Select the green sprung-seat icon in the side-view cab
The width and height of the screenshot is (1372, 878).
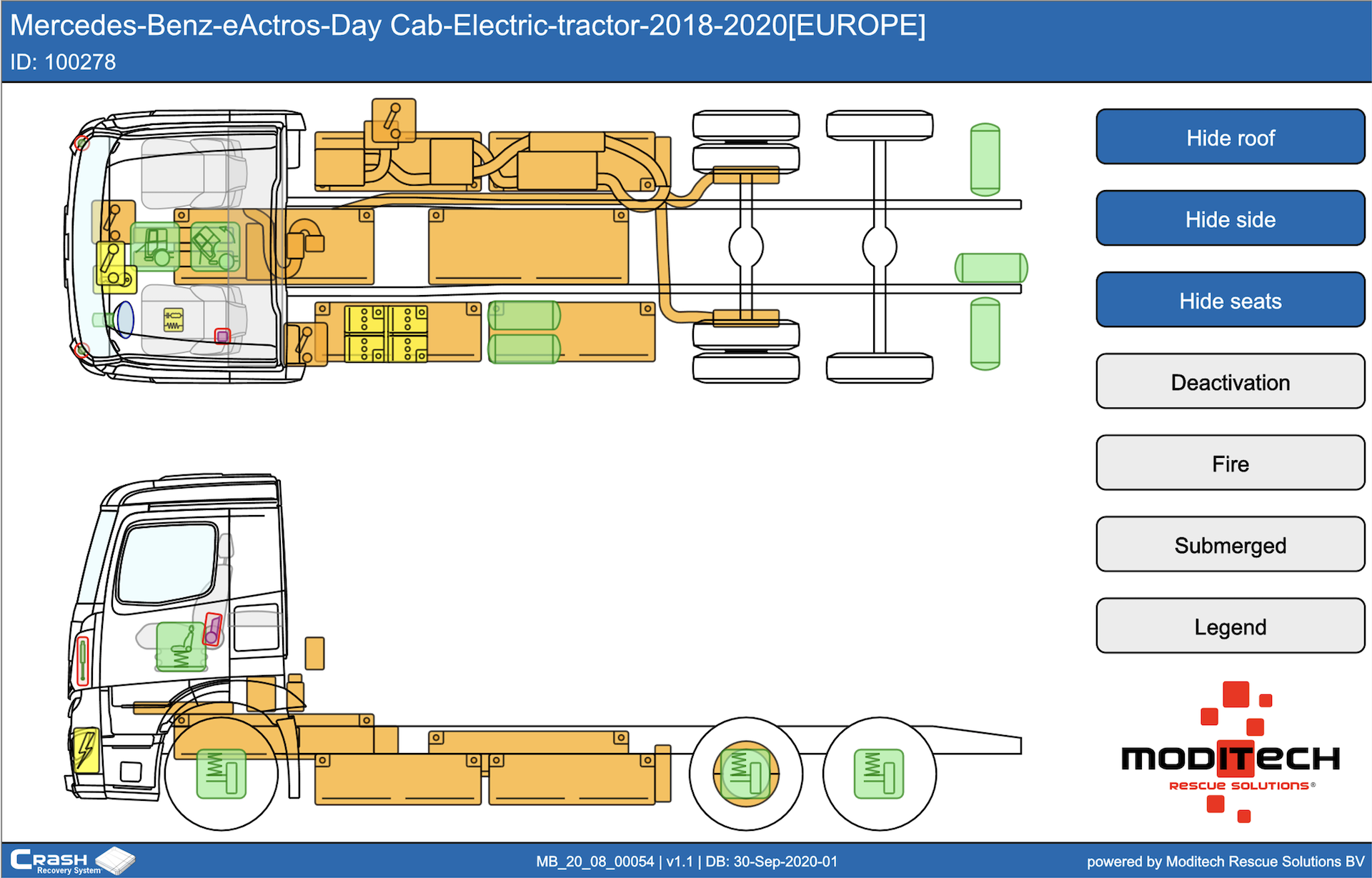(x=182, y=647)
